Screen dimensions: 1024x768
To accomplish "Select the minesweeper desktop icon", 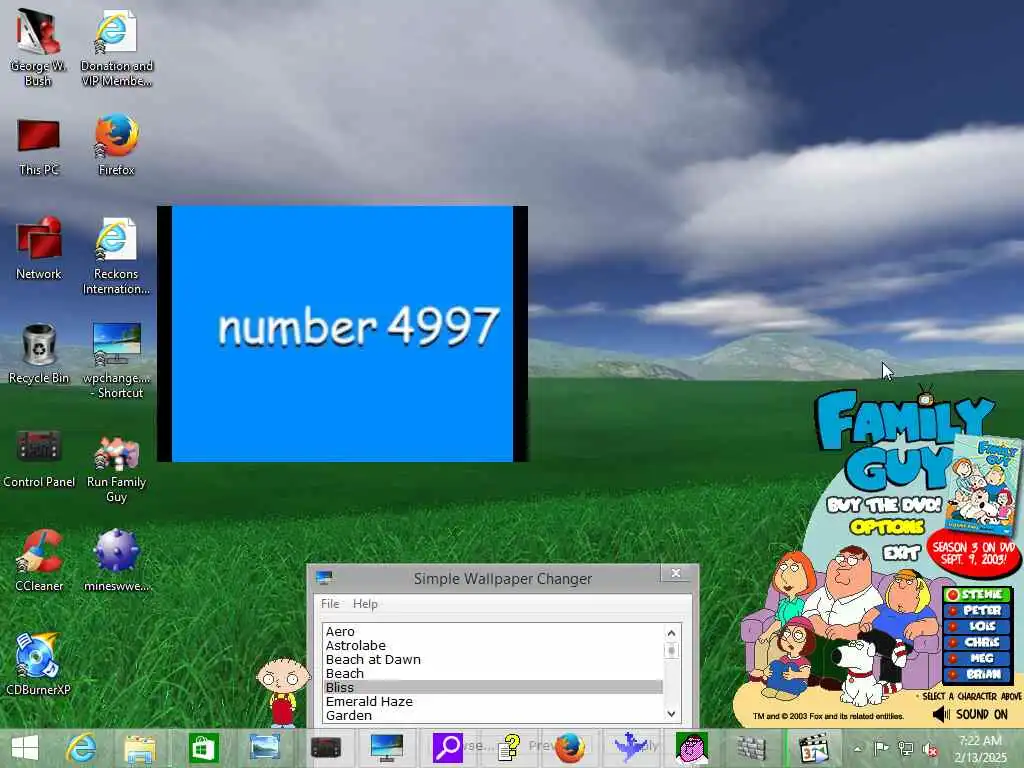I will click(117, 560).
